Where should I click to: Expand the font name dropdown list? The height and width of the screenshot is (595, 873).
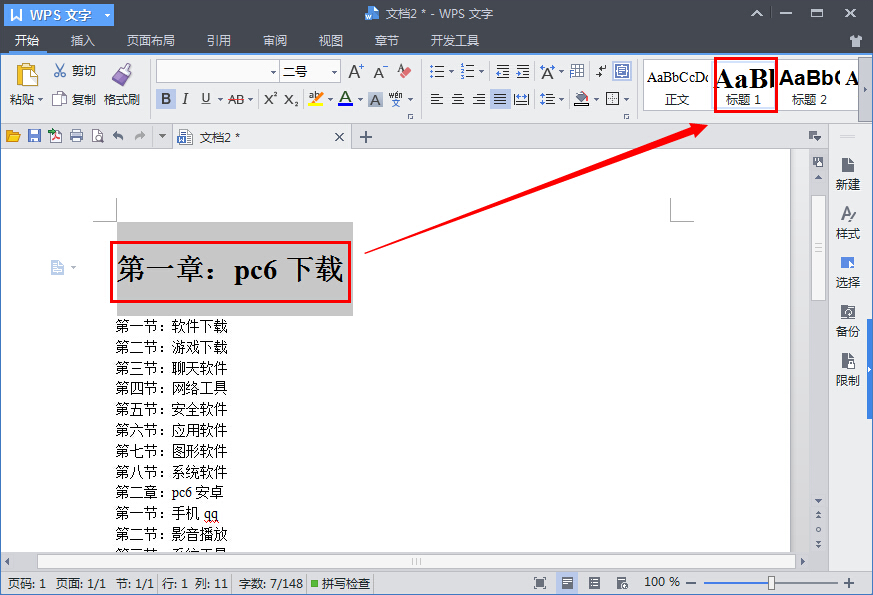click(x=273, y=72)
